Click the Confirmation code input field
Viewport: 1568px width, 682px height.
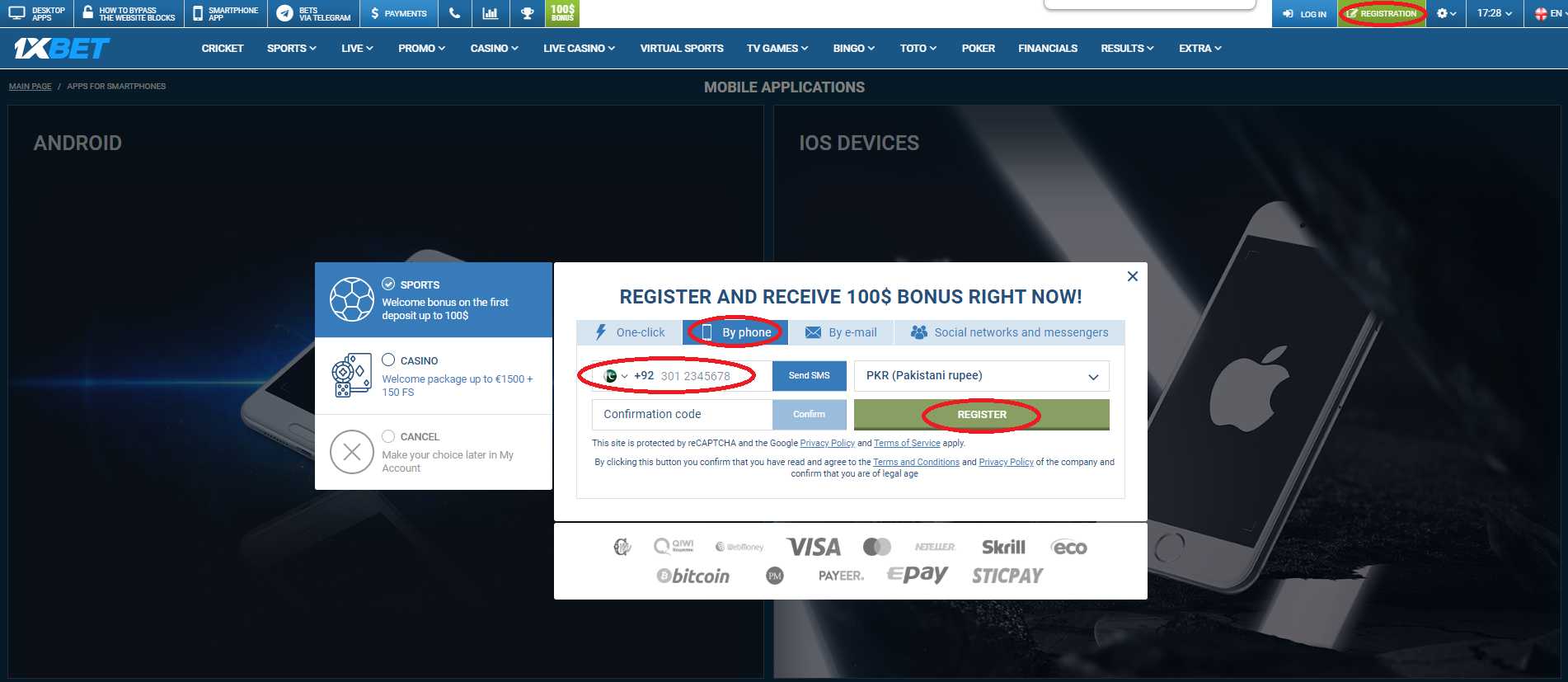tap(682, 414)
